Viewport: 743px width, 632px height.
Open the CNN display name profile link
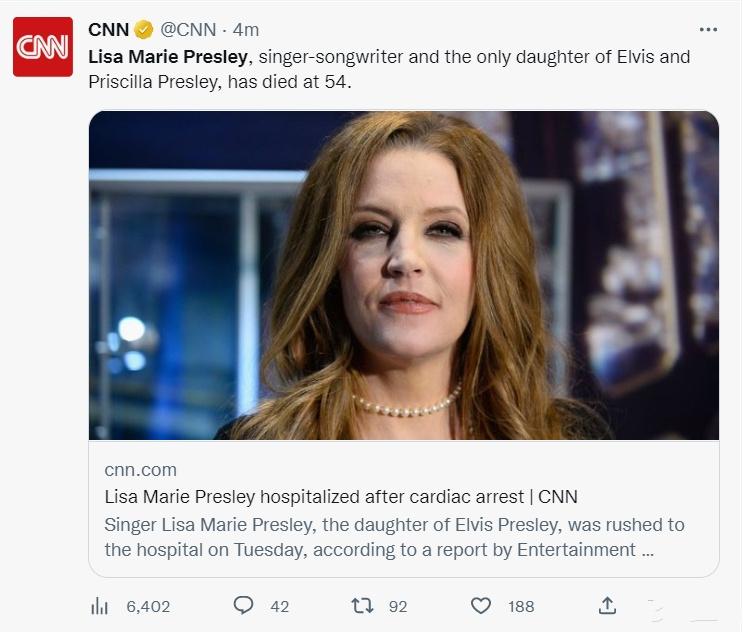(108, 31)
